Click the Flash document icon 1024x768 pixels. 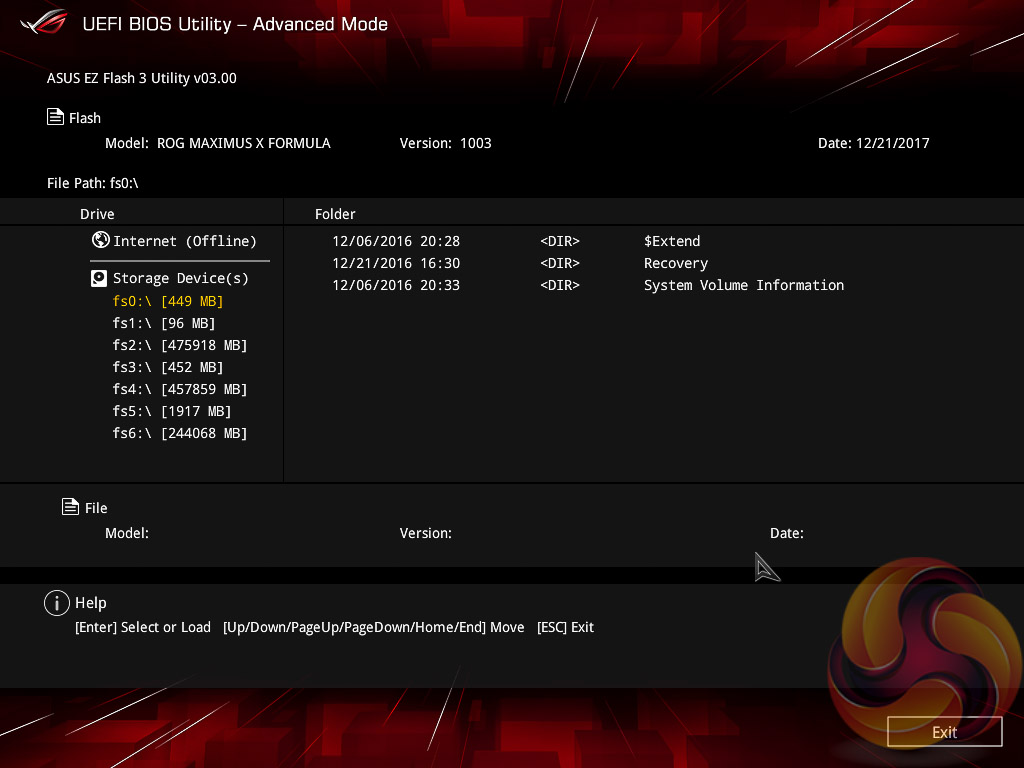(56, 117)
